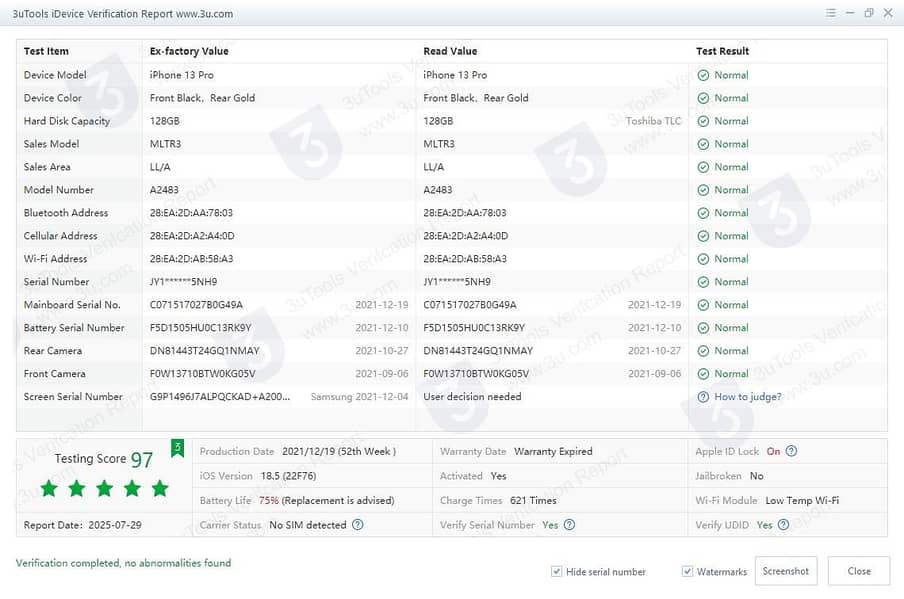Image resolution: width=904 pixels, height=599 pixels.
Task: Click the Close button at bottom right
Action: point(858,571)
